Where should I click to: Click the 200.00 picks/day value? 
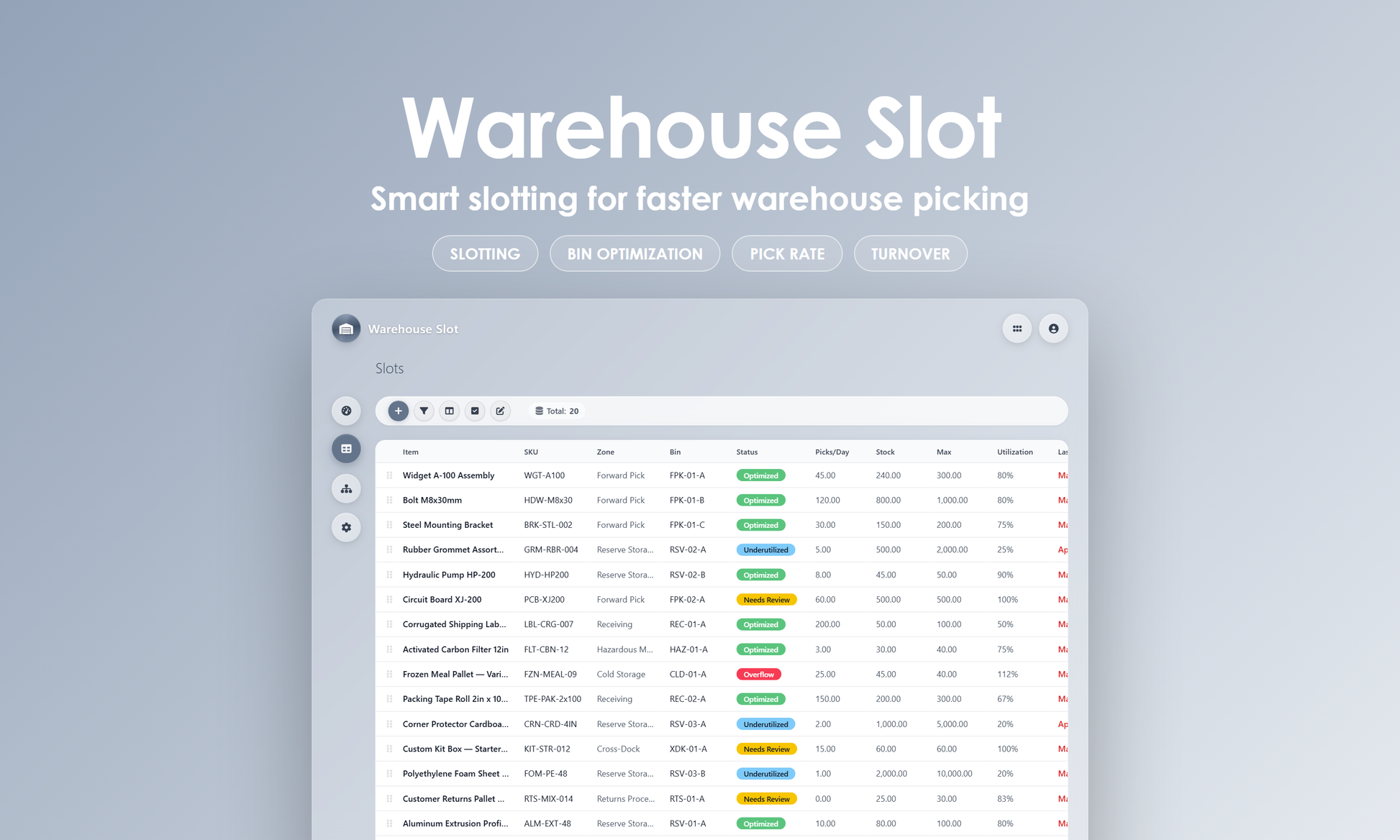coord(827,624)
